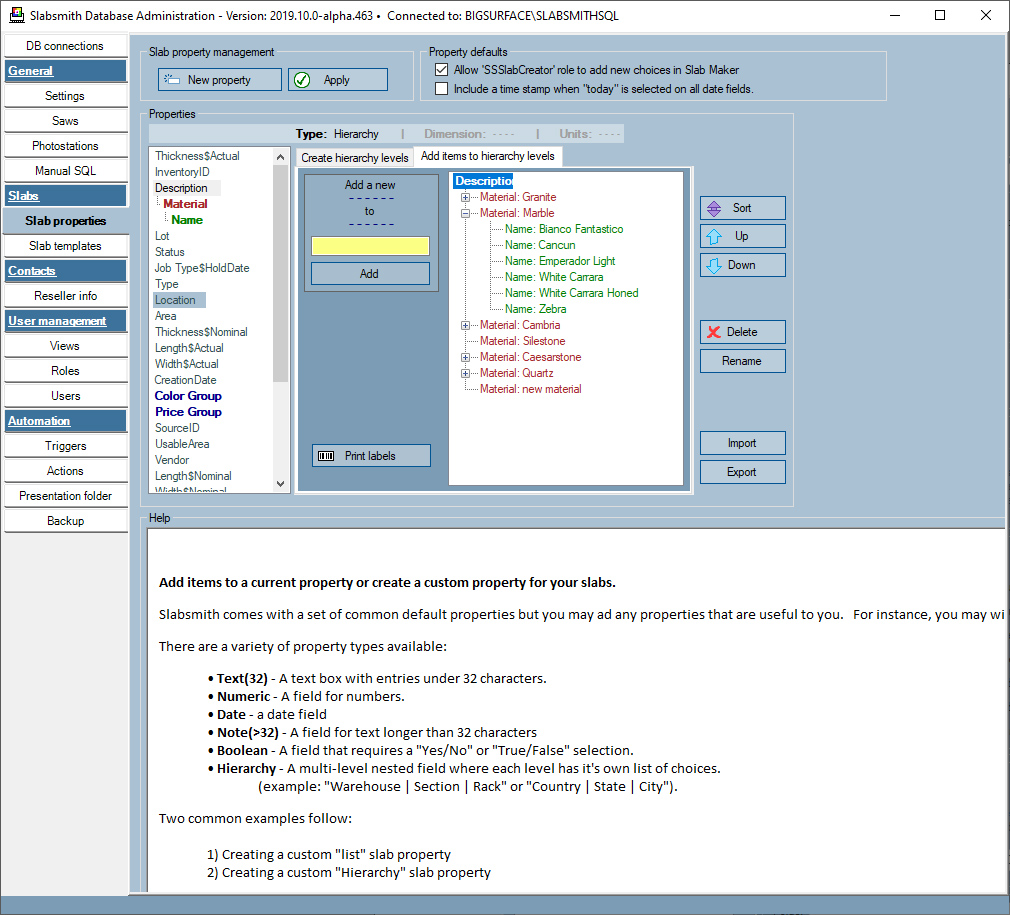This screenshot has height=915, width=1010.
Task: Click the User management header link
Action: (57, 321)
